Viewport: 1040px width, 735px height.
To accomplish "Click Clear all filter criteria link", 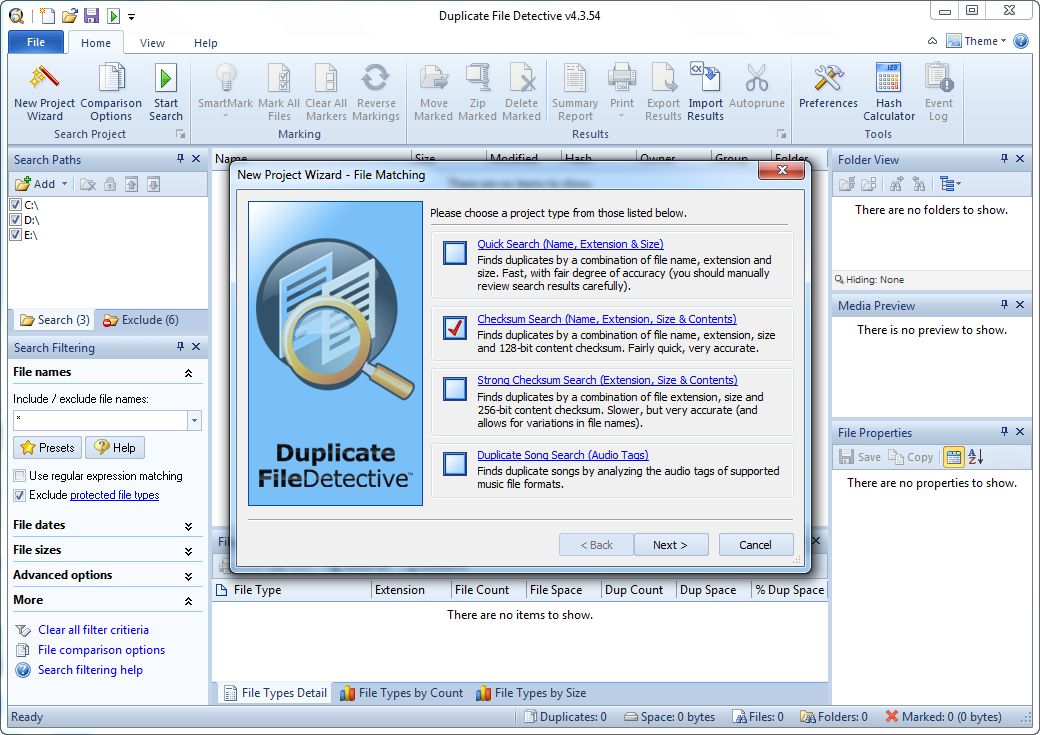I will 93,630.
